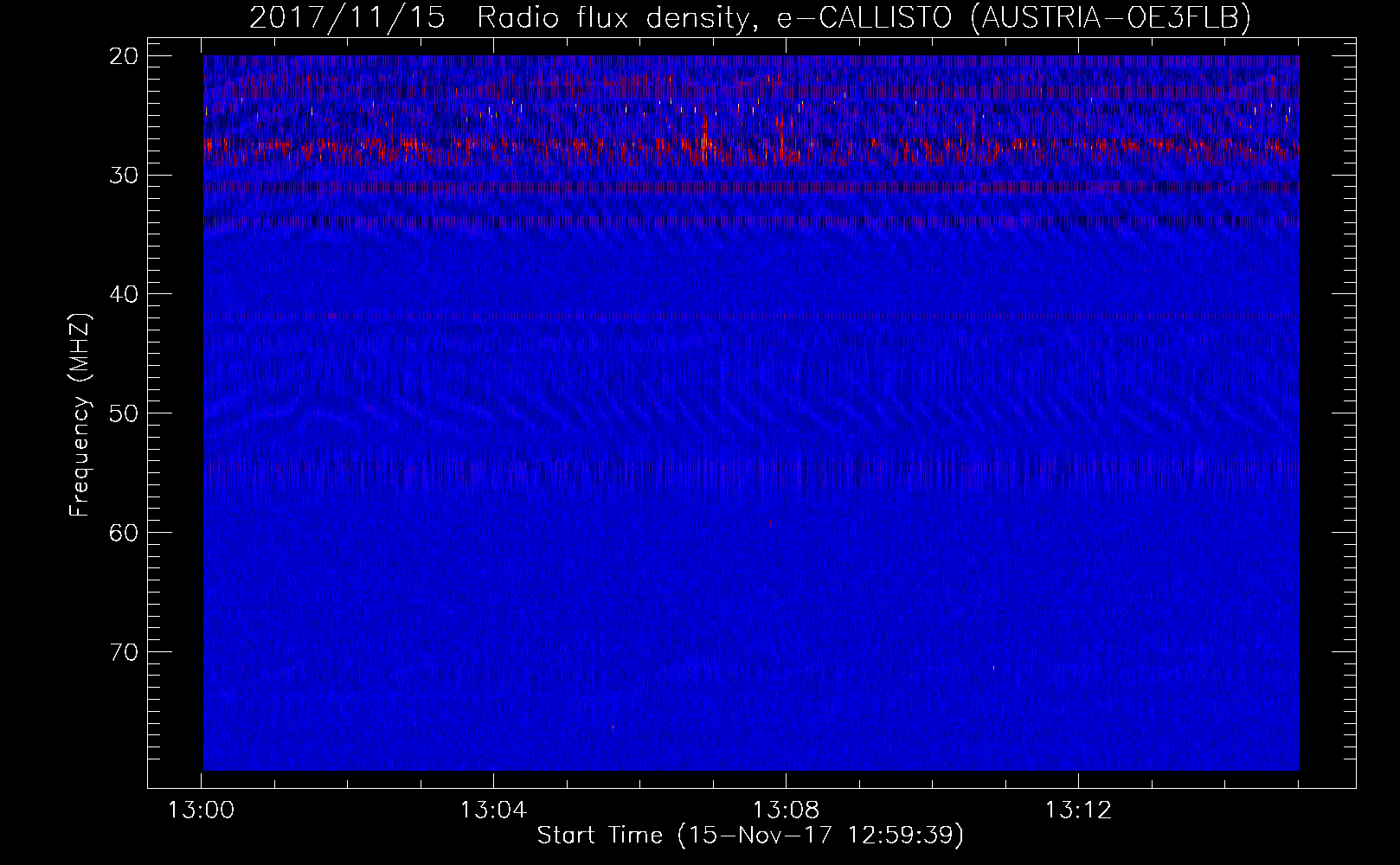Click the 20 frequency tick label
Image resolution: width=1400 pixels, height=865 pixels.
pyautogui.click(x=125, y=56)
